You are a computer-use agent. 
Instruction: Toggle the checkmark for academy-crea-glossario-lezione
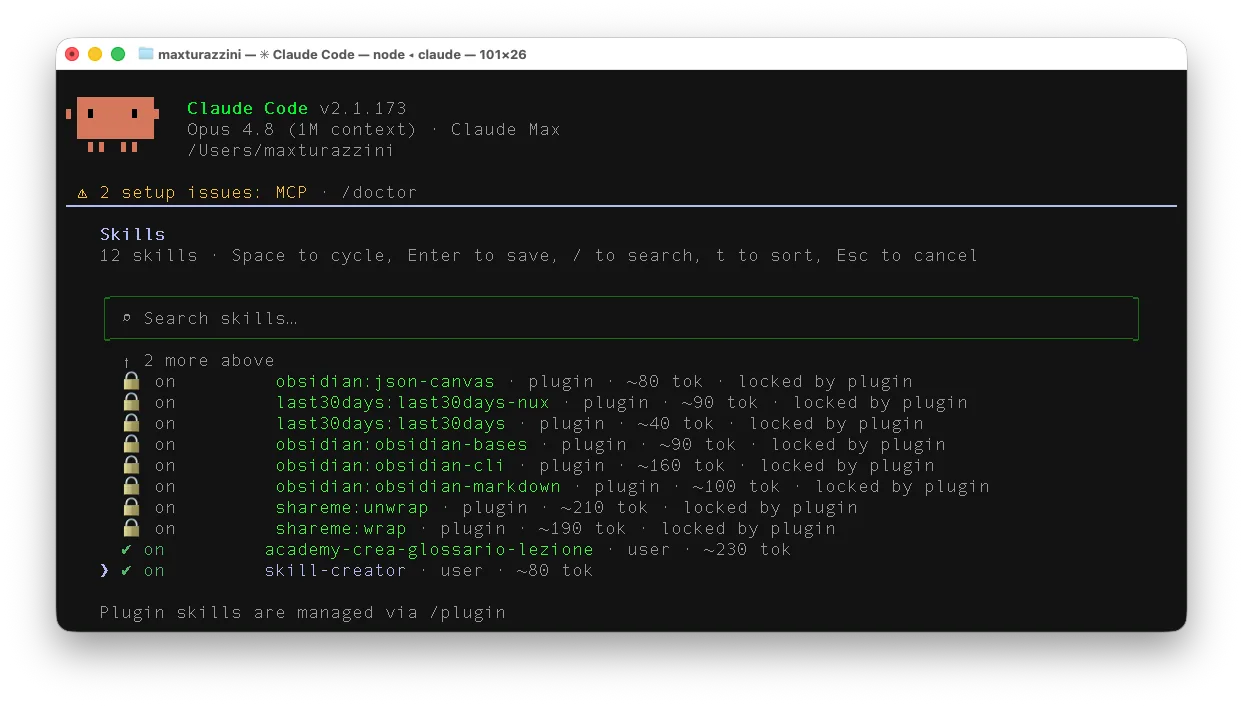coord(126,549)
